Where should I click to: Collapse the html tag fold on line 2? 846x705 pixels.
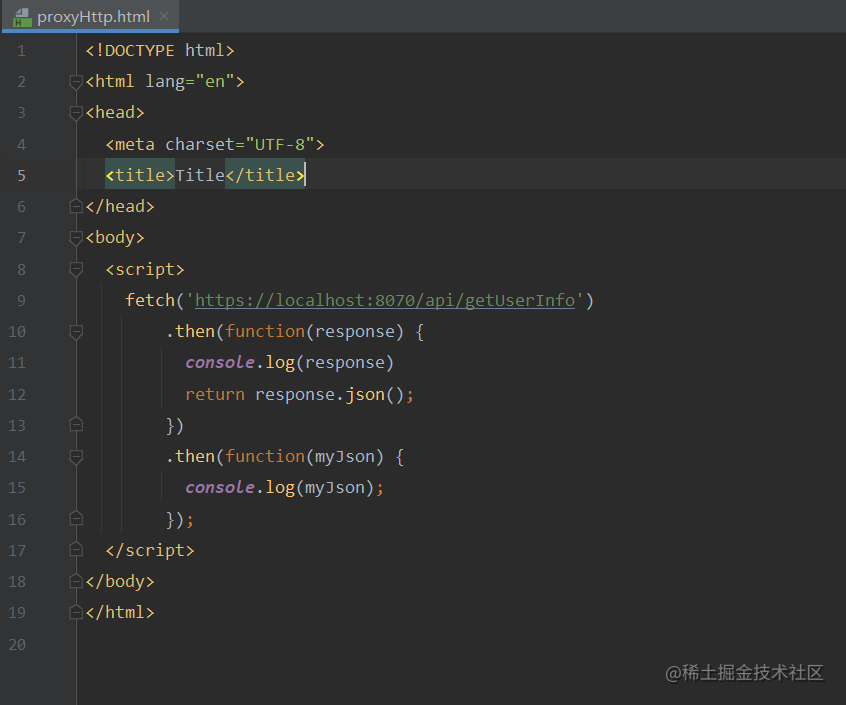[76, 82]
